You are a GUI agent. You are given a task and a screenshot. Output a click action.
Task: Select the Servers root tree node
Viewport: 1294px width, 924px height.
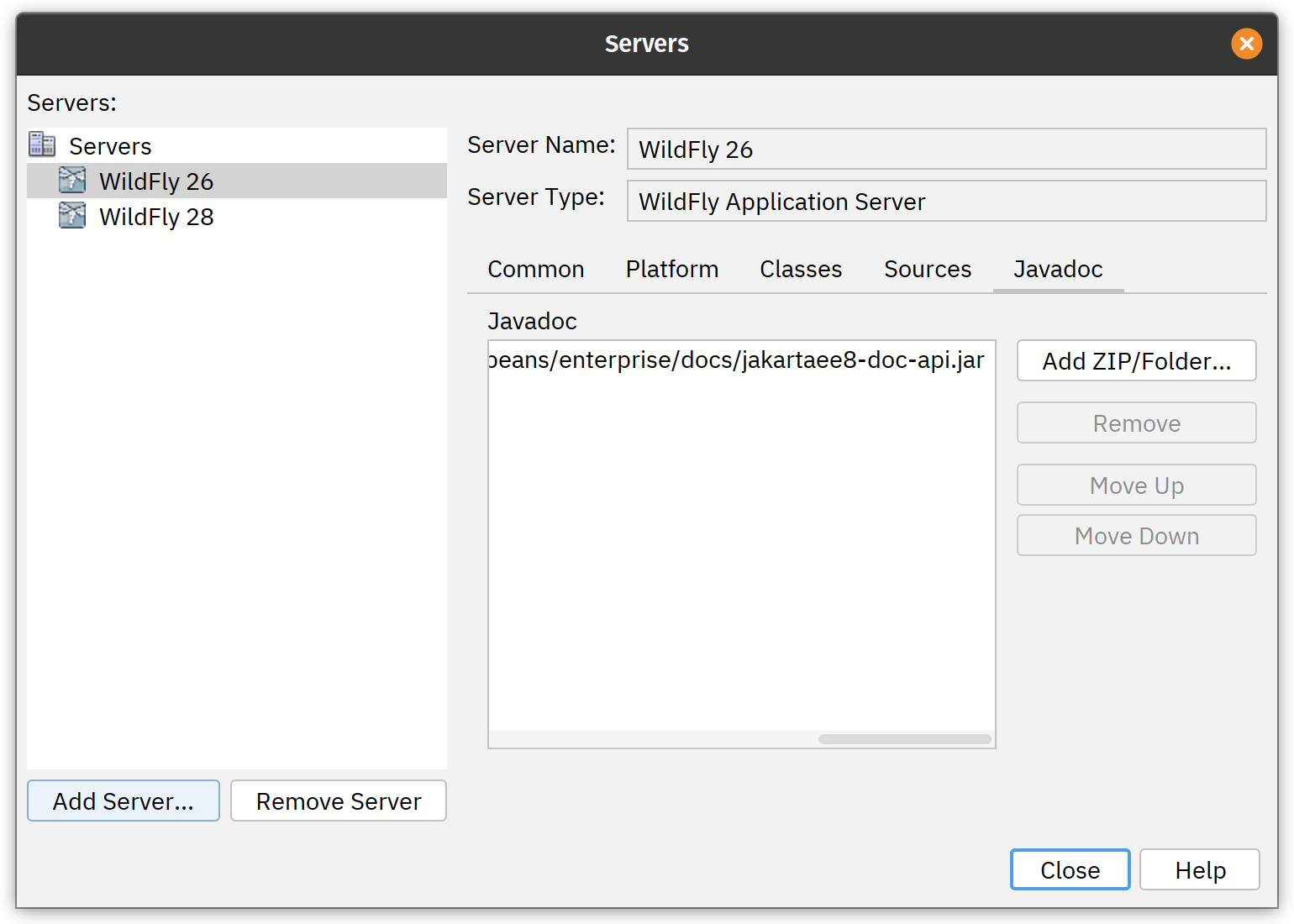point(237,145)
